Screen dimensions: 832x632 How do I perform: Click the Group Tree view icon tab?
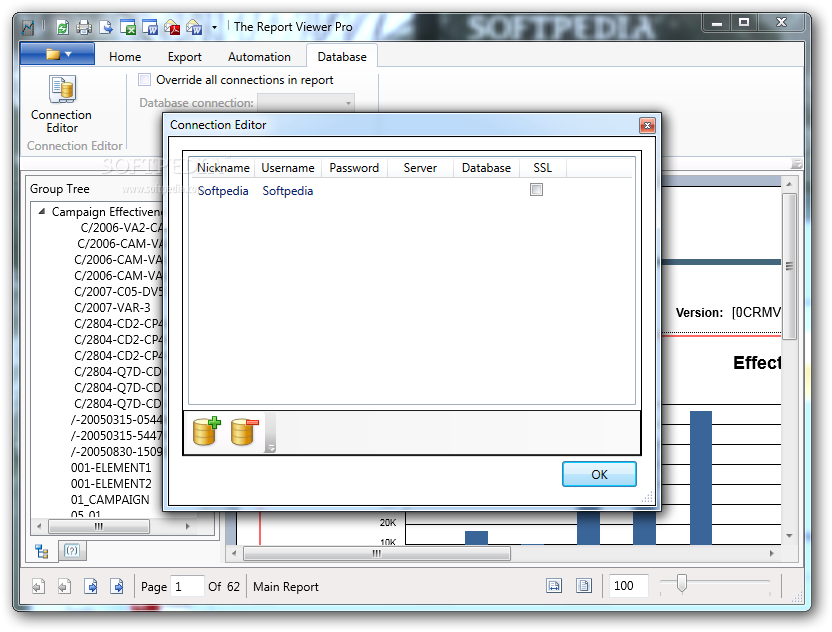pos(42,552)
